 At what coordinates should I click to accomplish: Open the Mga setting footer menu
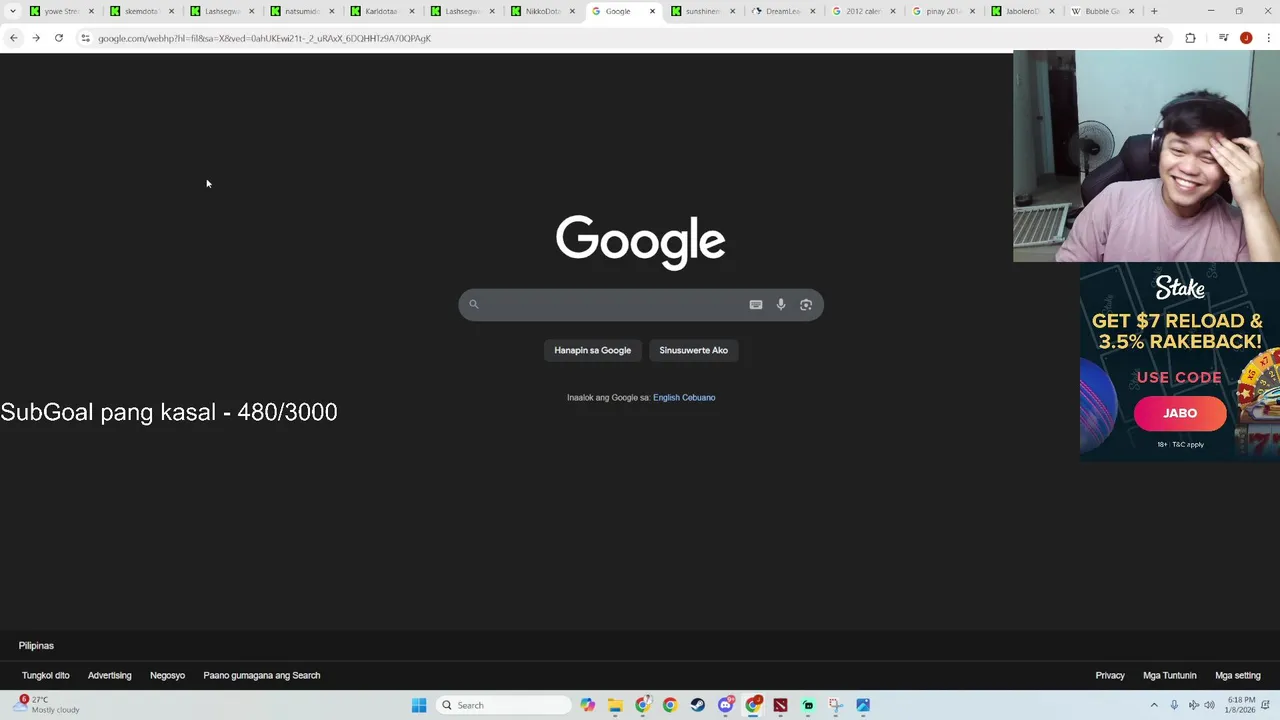[1238, 675]
